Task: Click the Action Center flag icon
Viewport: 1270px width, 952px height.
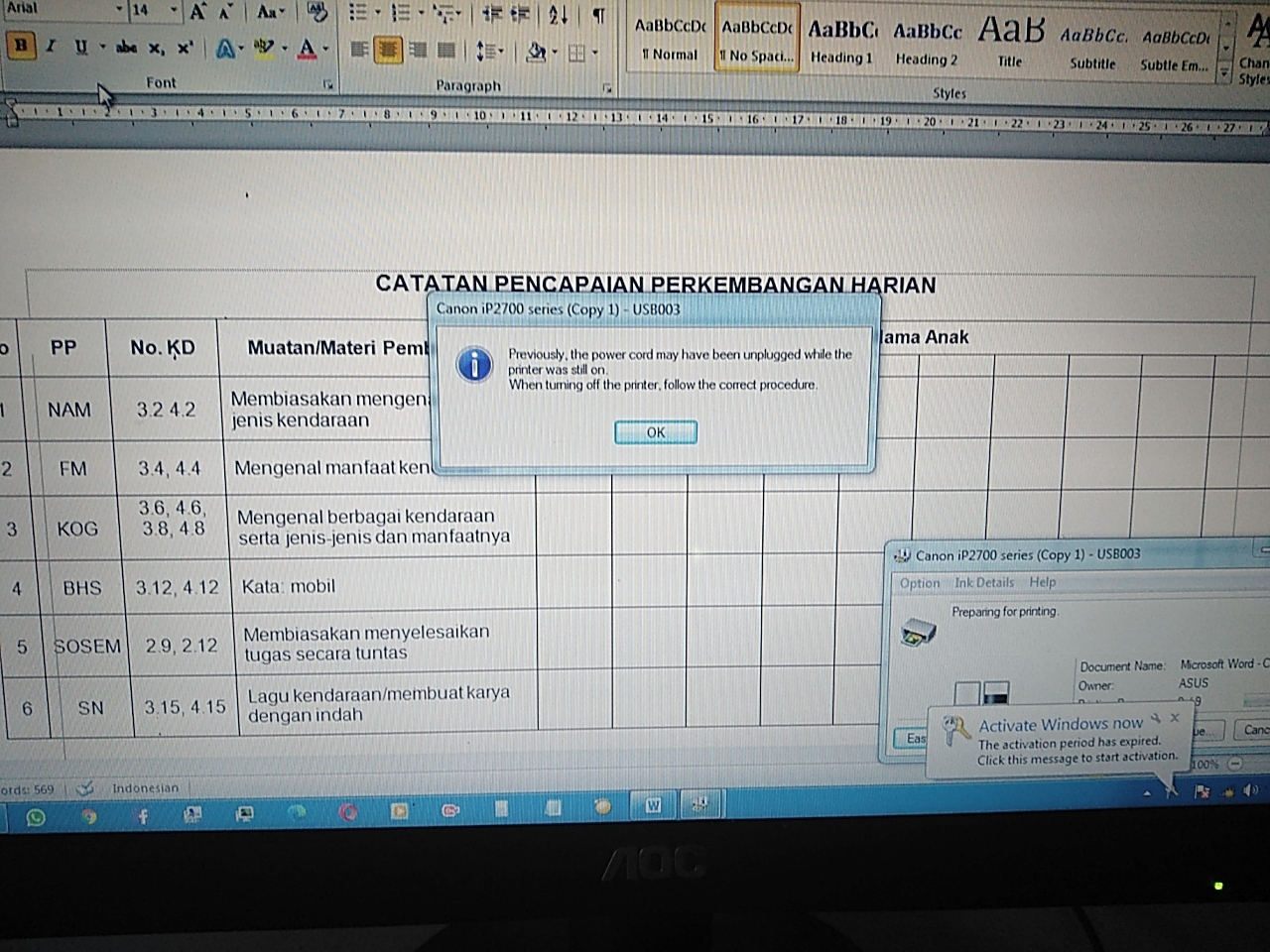Action: click(x=1203, y=791)
